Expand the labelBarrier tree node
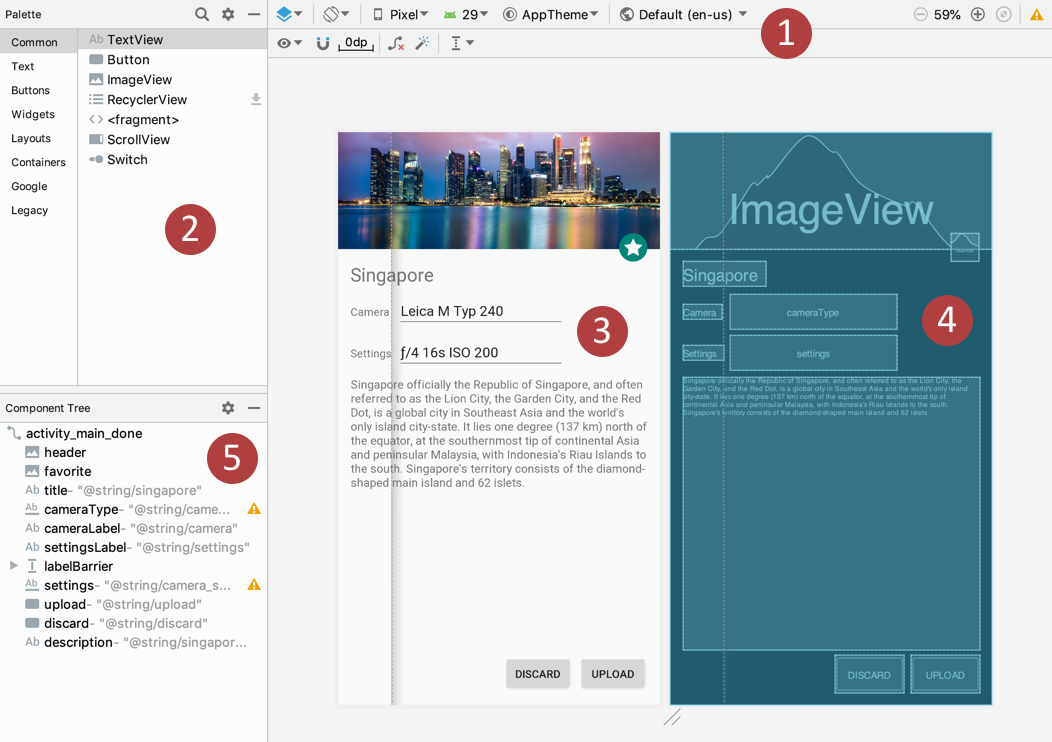1052x742 pixels. (14, 566)
